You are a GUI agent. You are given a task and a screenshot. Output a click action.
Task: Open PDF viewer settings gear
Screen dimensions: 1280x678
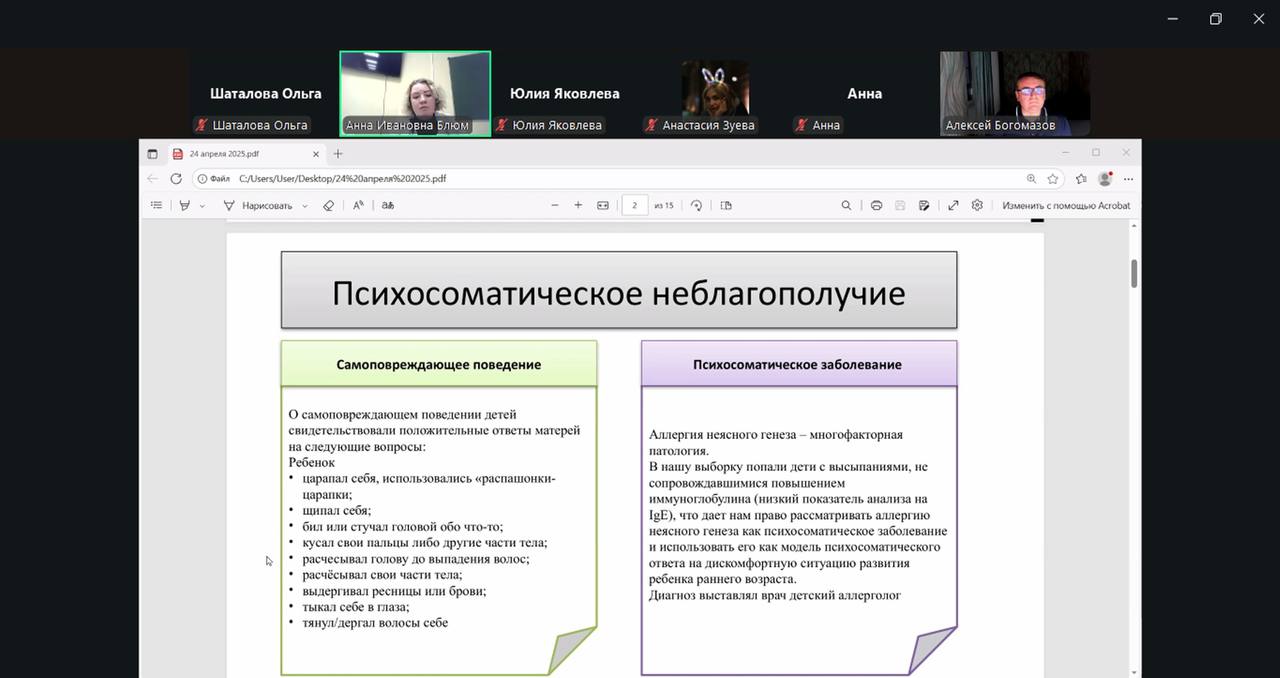977,205
